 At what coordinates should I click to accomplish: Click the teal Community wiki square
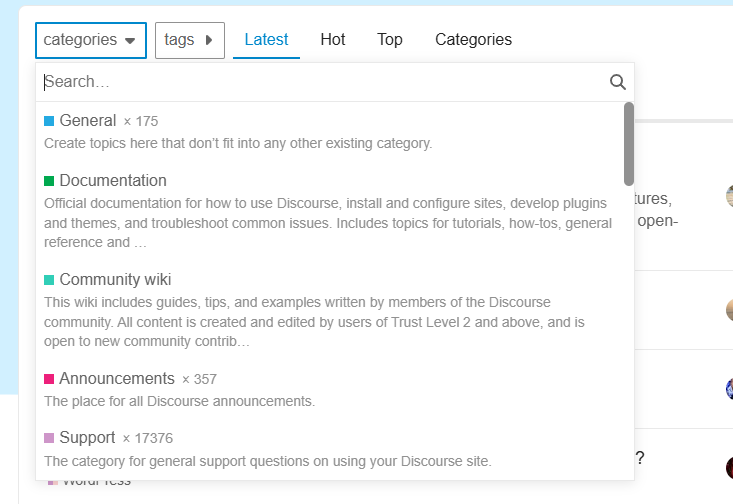(x=49, y=280)
